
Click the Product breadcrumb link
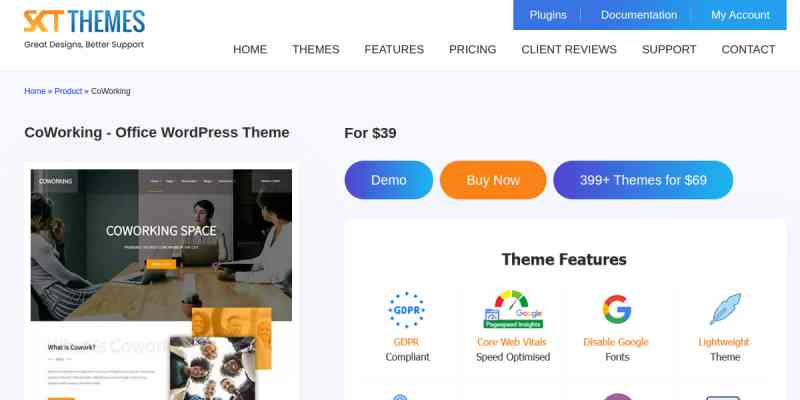tap(68, 91)
